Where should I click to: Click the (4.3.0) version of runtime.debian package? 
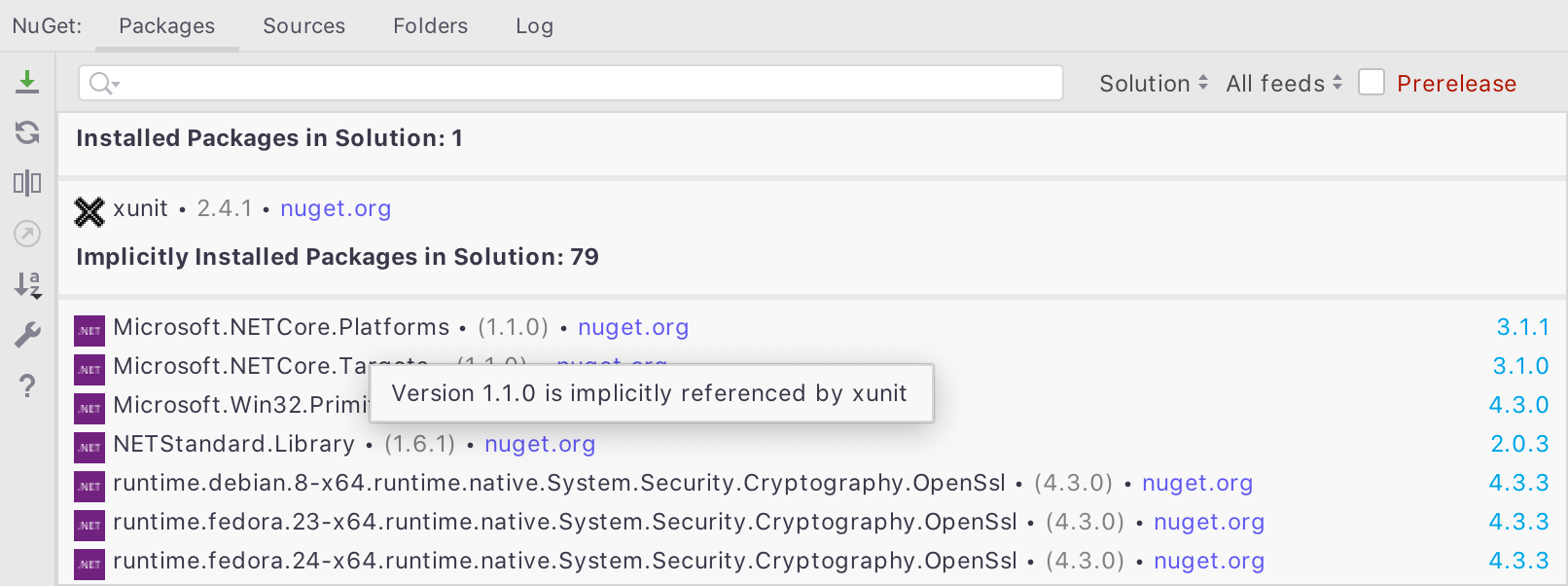click(1074, 483)
